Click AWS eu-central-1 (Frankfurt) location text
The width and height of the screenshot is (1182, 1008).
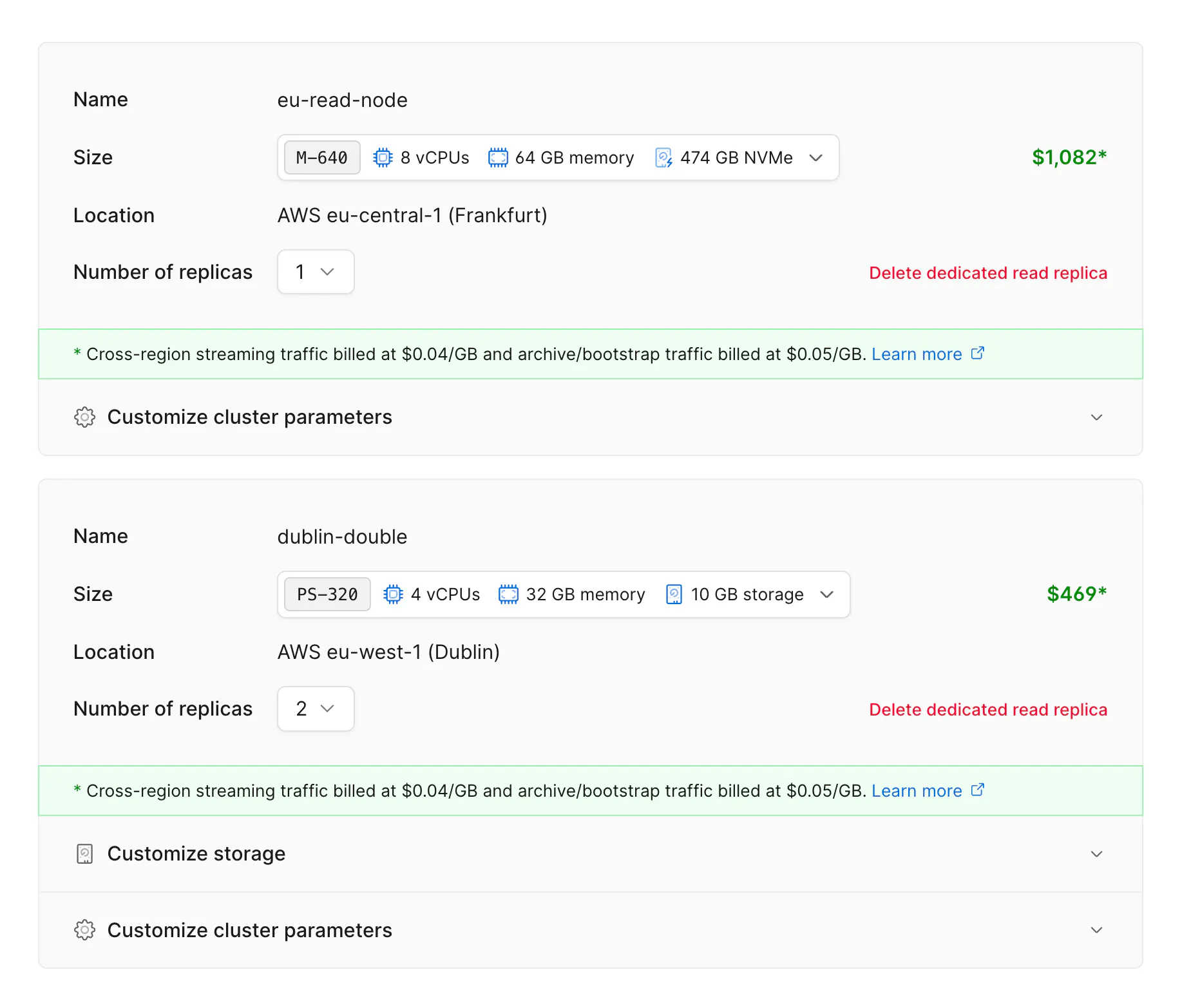pyautogui.click(x=412, y=216)
